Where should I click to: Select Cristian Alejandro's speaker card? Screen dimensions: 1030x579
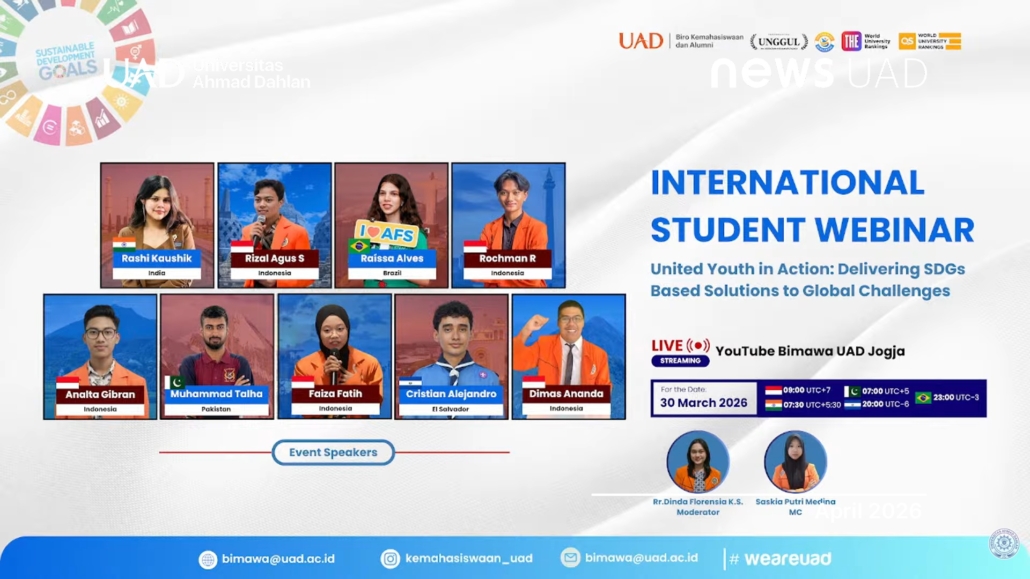(x=451, y=355)
